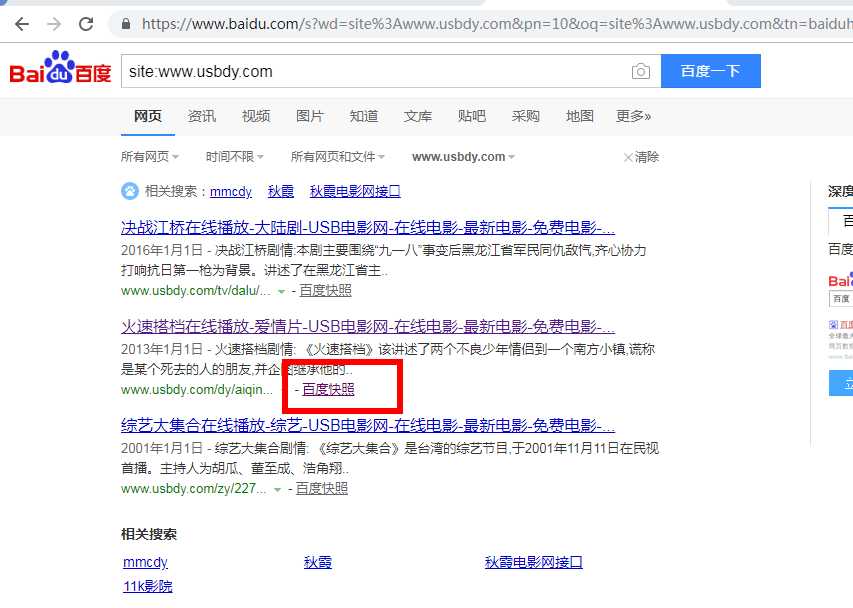This screenshot has height=608, width=853.
Task: Expand the arrow beside the zy/227 URL
Action: click(277, 490)
